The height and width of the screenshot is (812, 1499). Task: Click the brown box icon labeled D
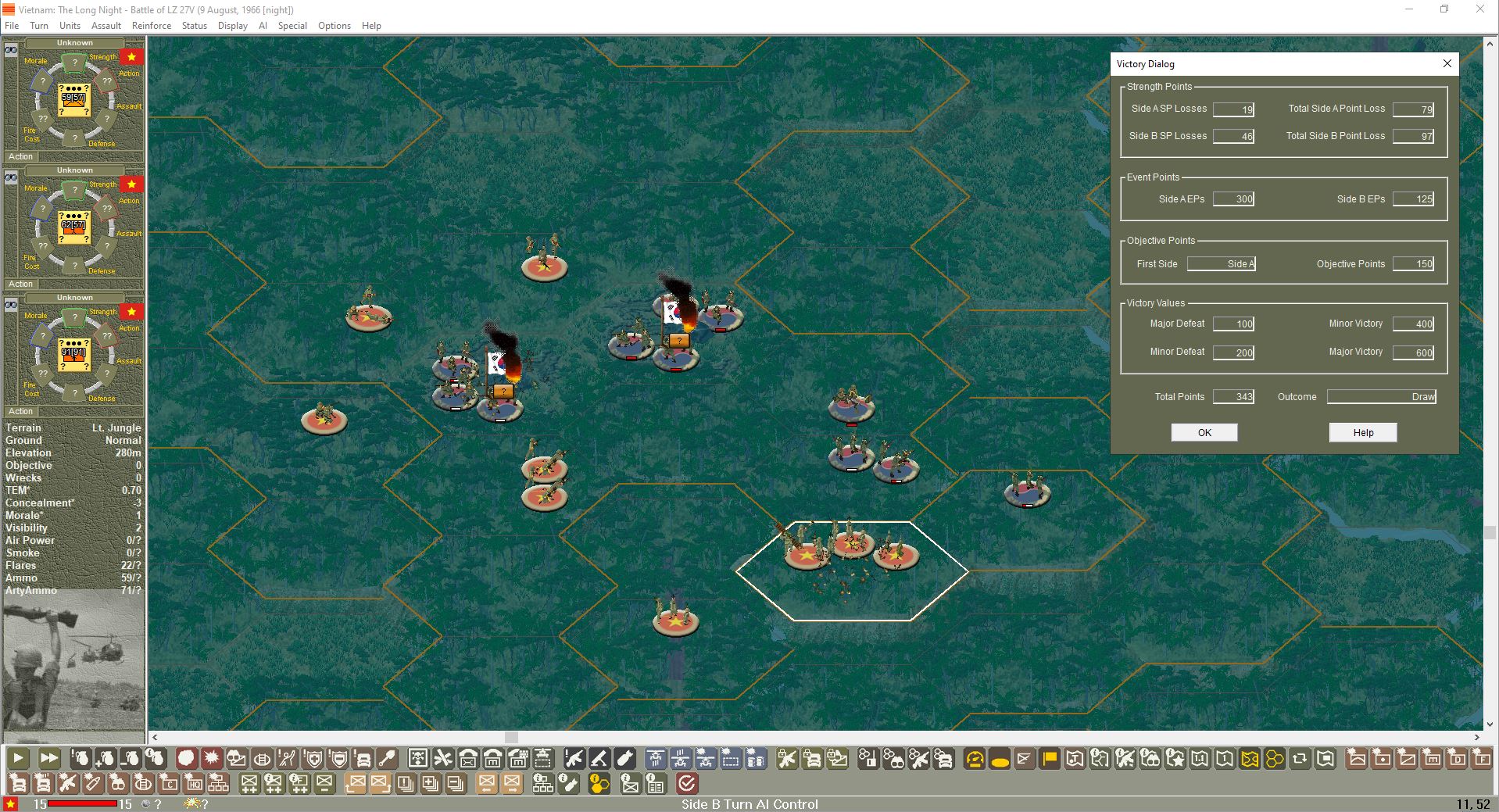point(1458,758)
